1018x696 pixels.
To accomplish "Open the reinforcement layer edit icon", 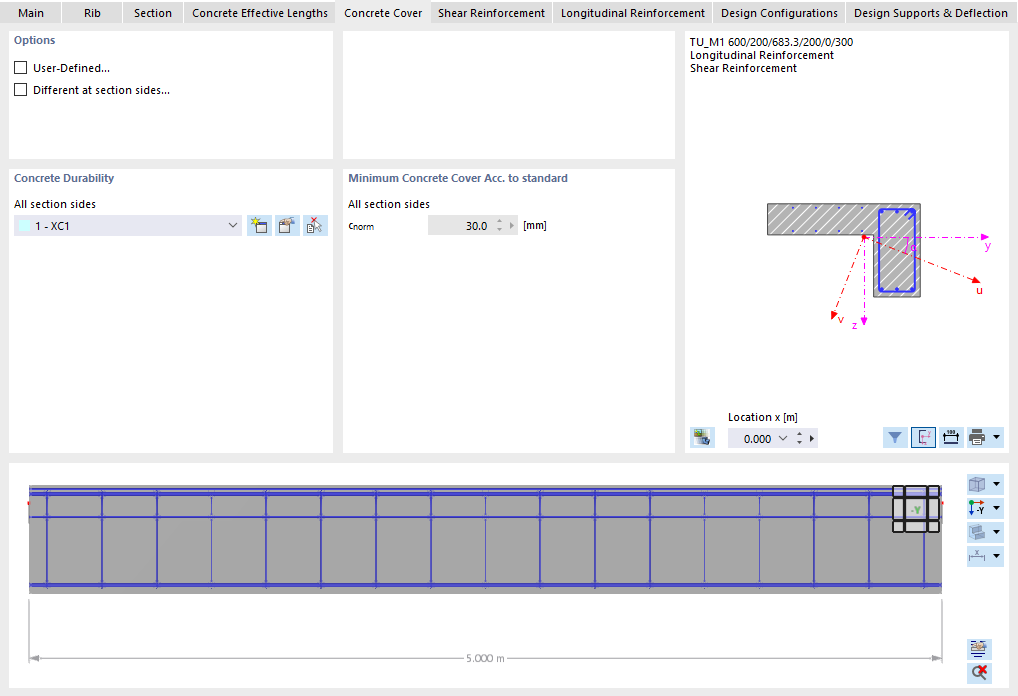I will point(978,648).
